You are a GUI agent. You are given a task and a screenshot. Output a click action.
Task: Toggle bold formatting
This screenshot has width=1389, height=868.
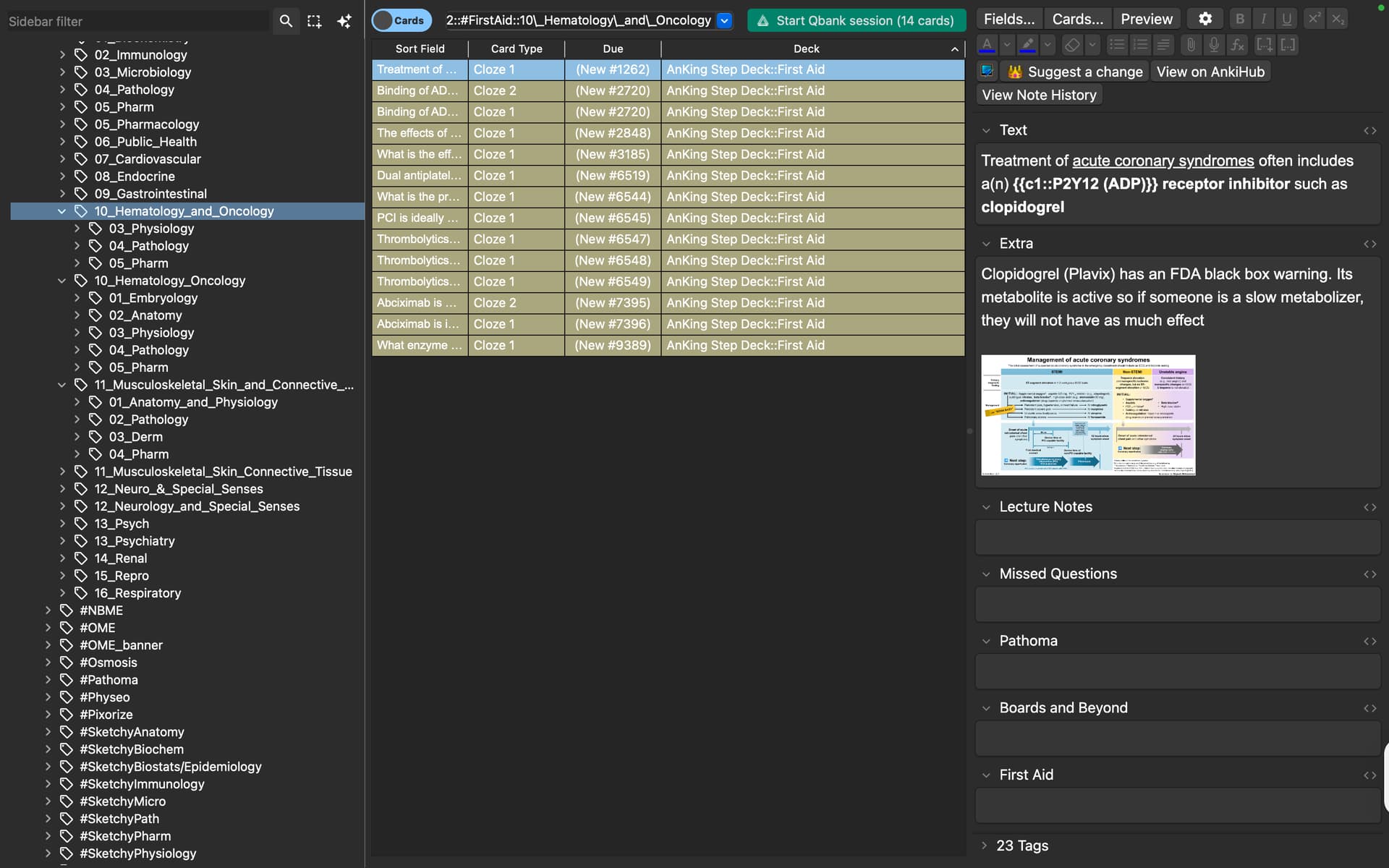coord(1240,19)
